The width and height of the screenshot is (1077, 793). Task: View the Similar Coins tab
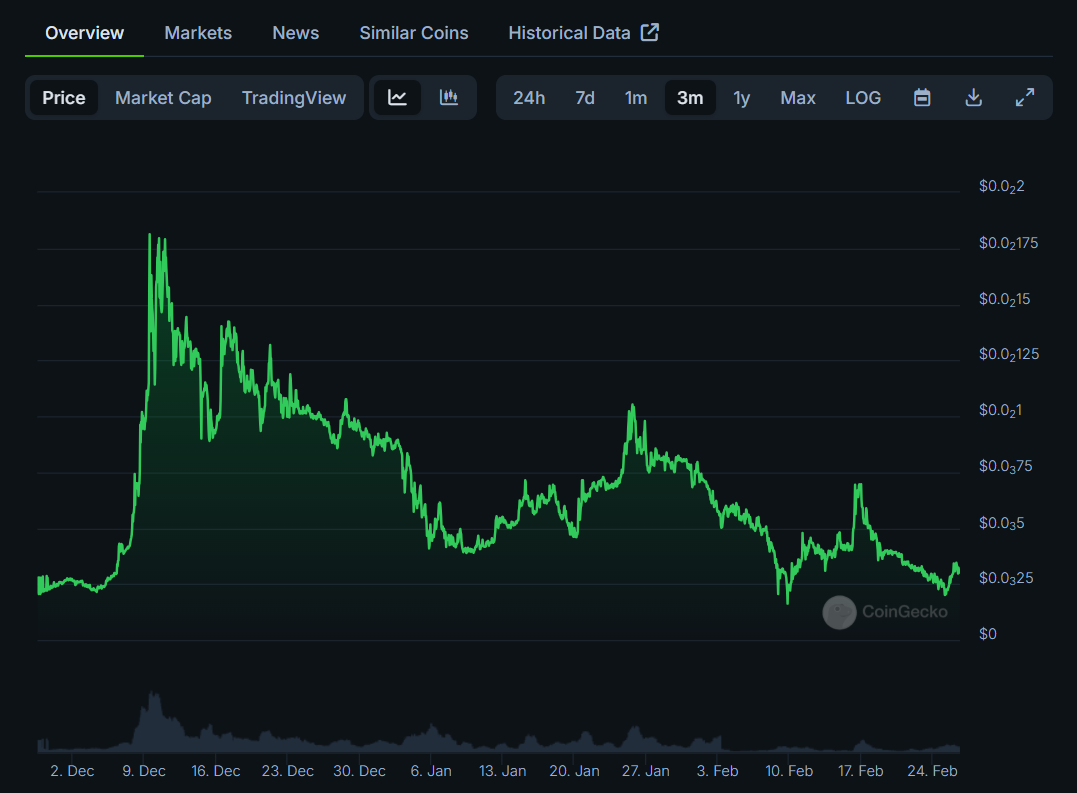(x=413, y=33)
